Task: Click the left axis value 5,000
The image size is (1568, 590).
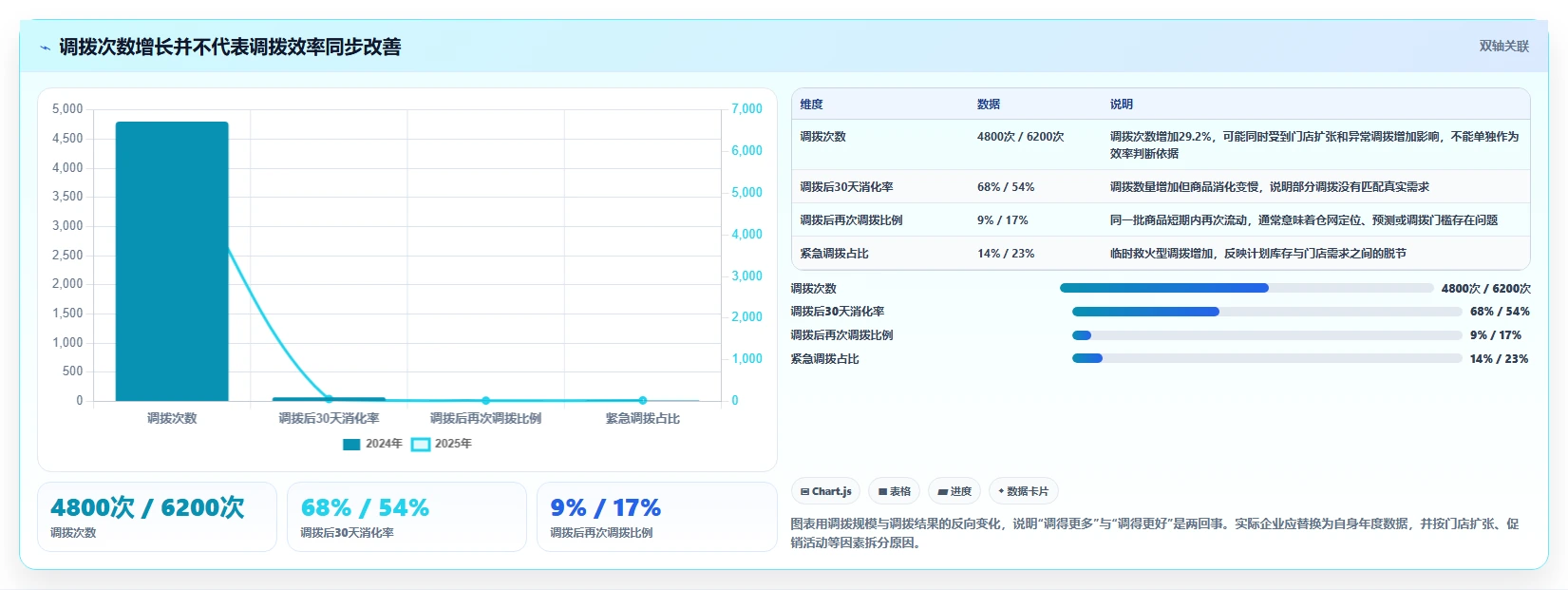Action: click(67, 109)
